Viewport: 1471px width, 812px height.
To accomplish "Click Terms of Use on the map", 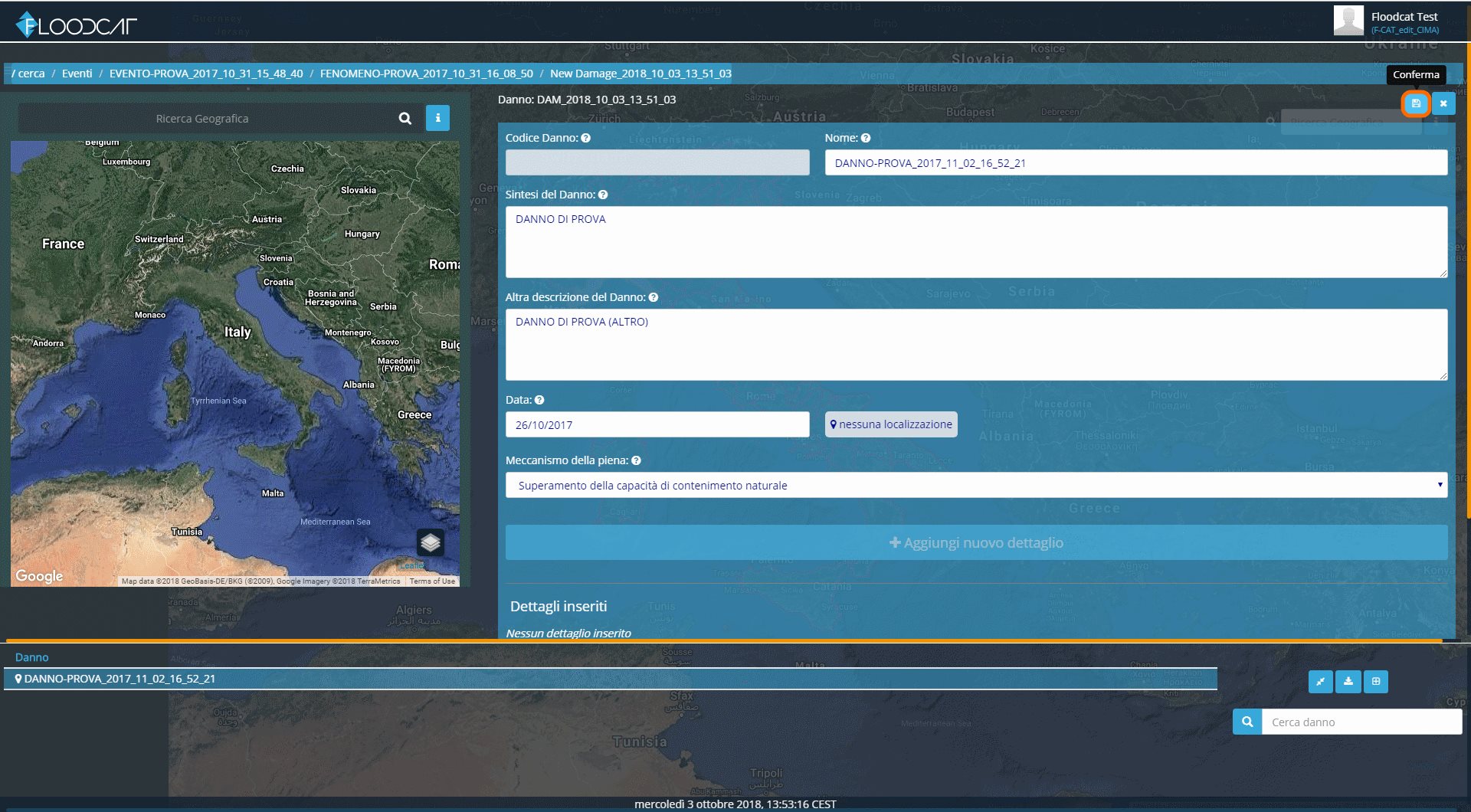I will coord(432,581).
